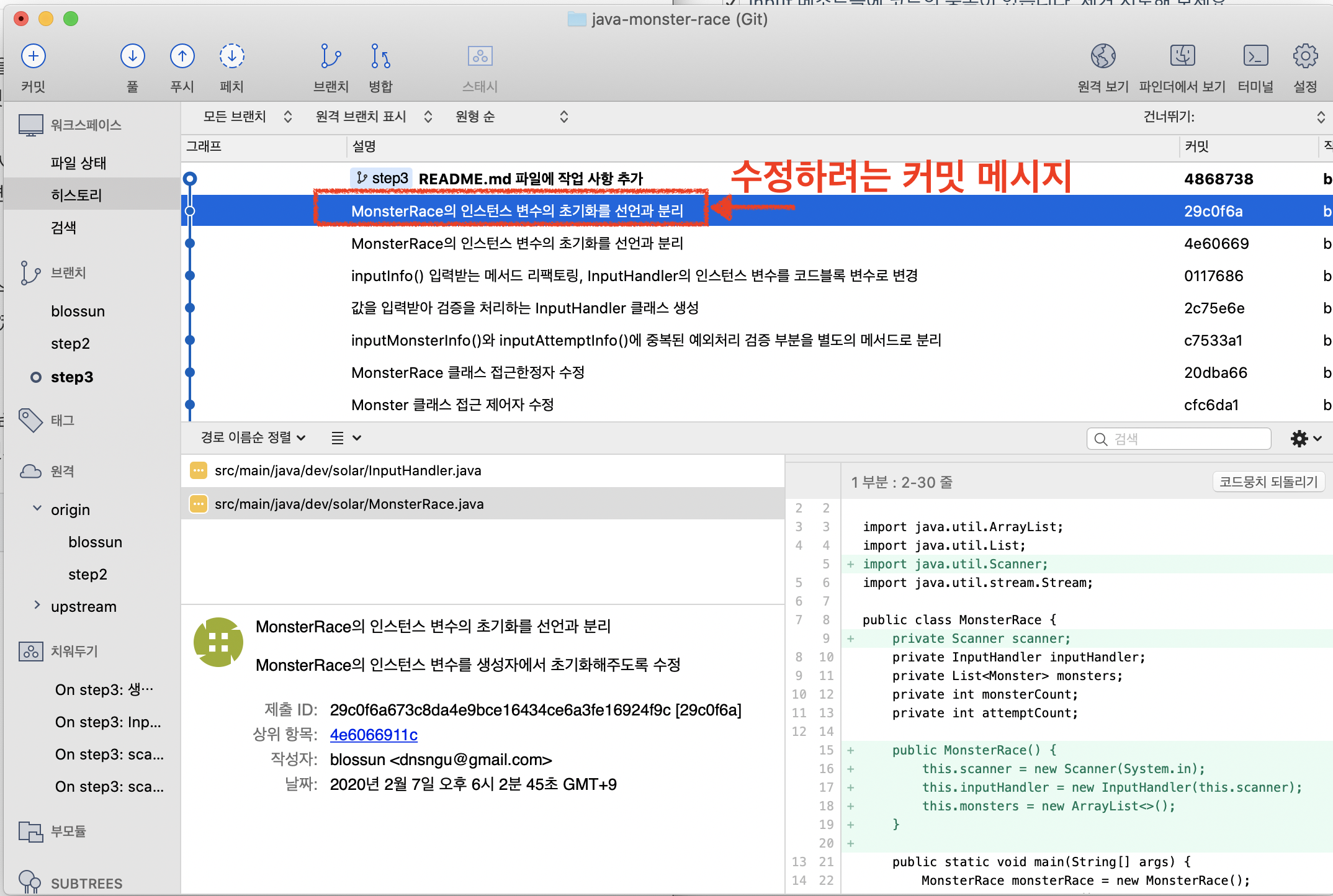Open the remote branch display (원격 브랜치 표시) dropdown

(373, 117)
